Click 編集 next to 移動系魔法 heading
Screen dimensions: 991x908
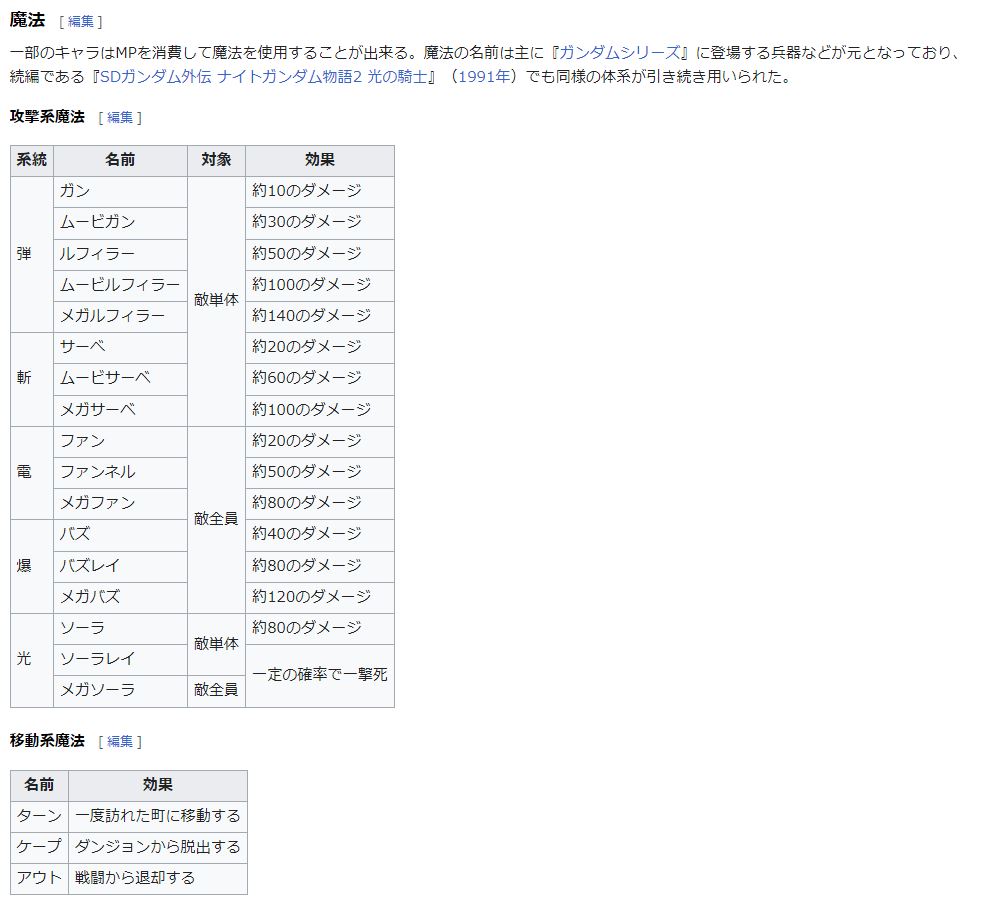click(120, 742)
